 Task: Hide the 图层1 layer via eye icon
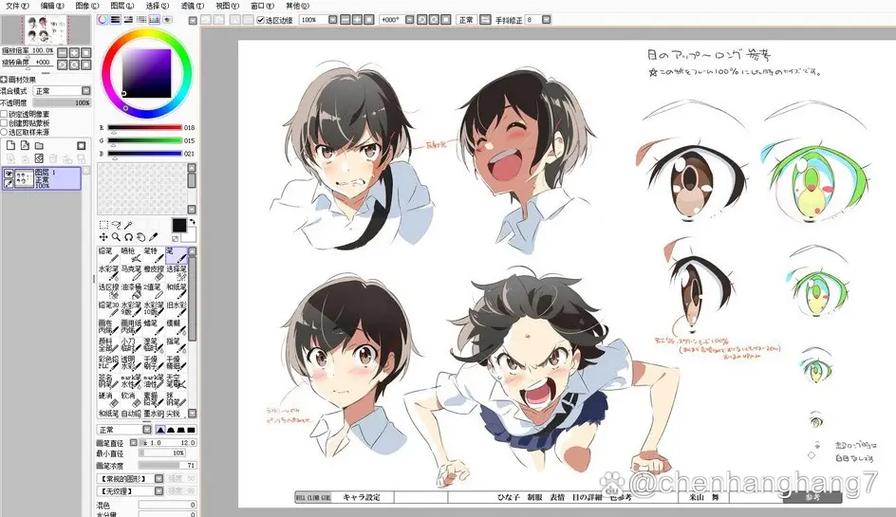point(9,174)
